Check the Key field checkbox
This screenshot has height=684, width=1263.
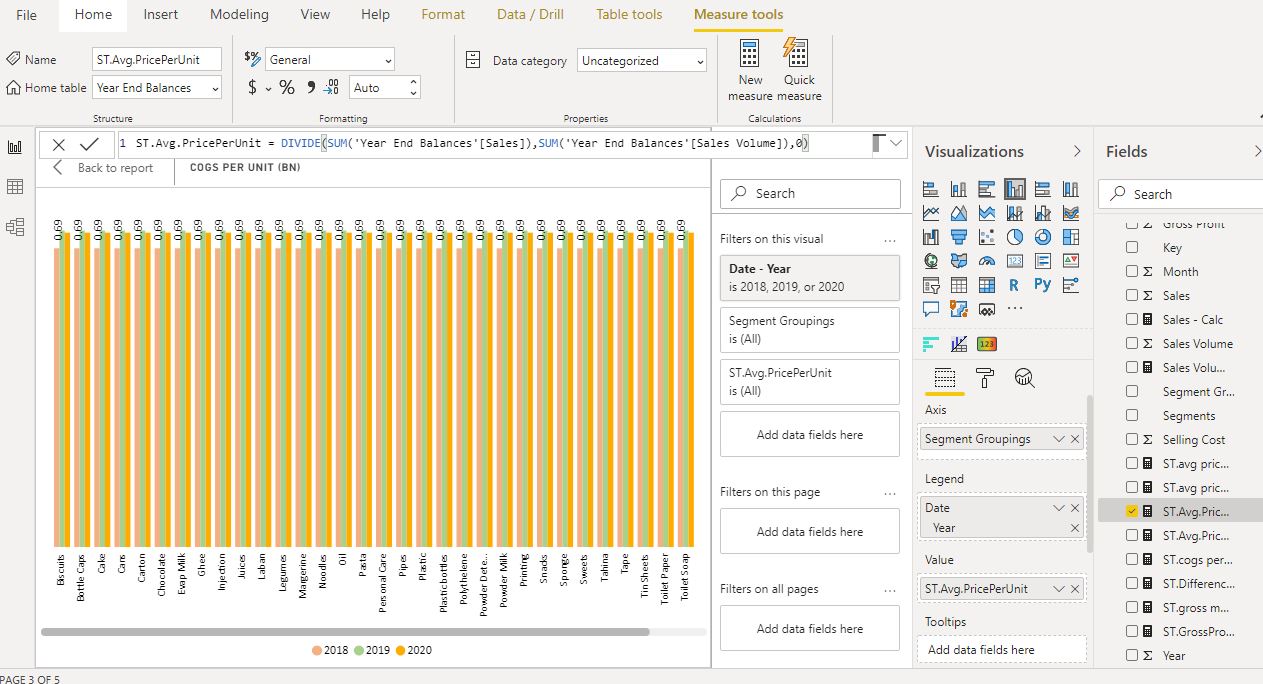coord(1132,247)
